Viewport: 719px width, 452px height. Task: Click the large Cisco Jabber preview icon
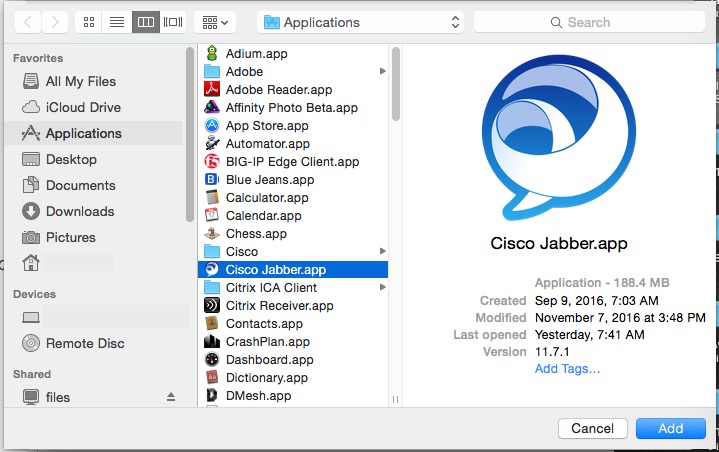559,137
